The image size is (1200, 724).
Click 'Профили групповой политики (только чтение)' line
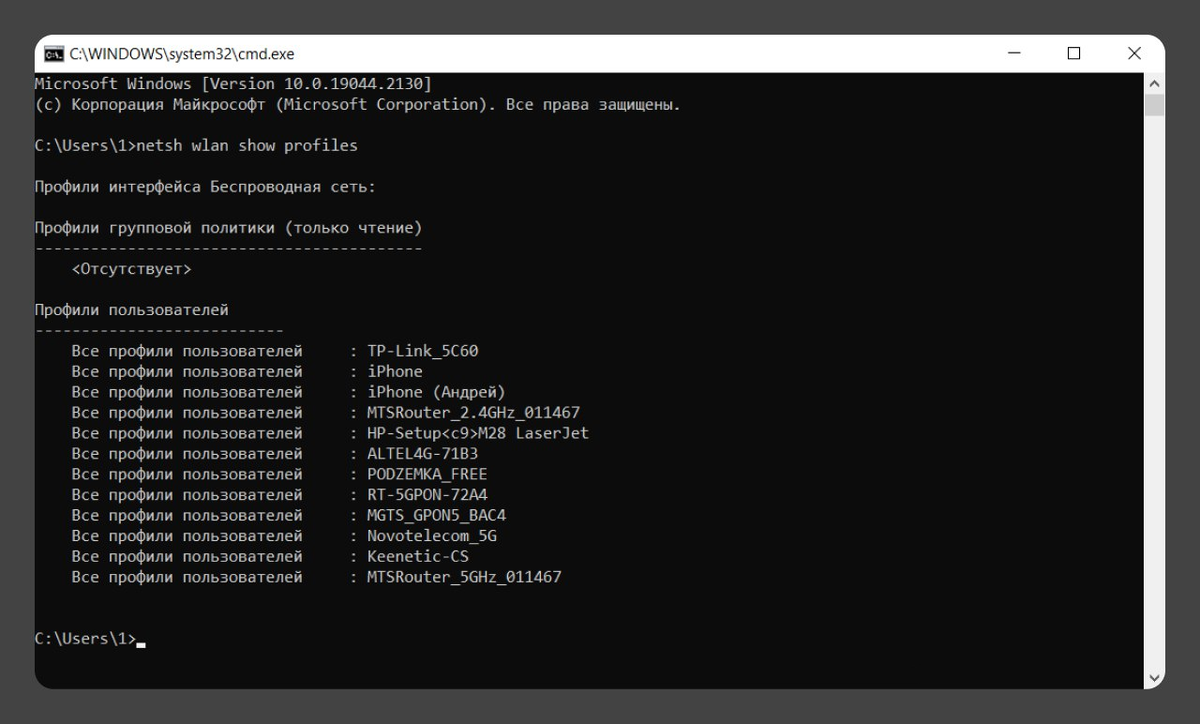point(228,228)
